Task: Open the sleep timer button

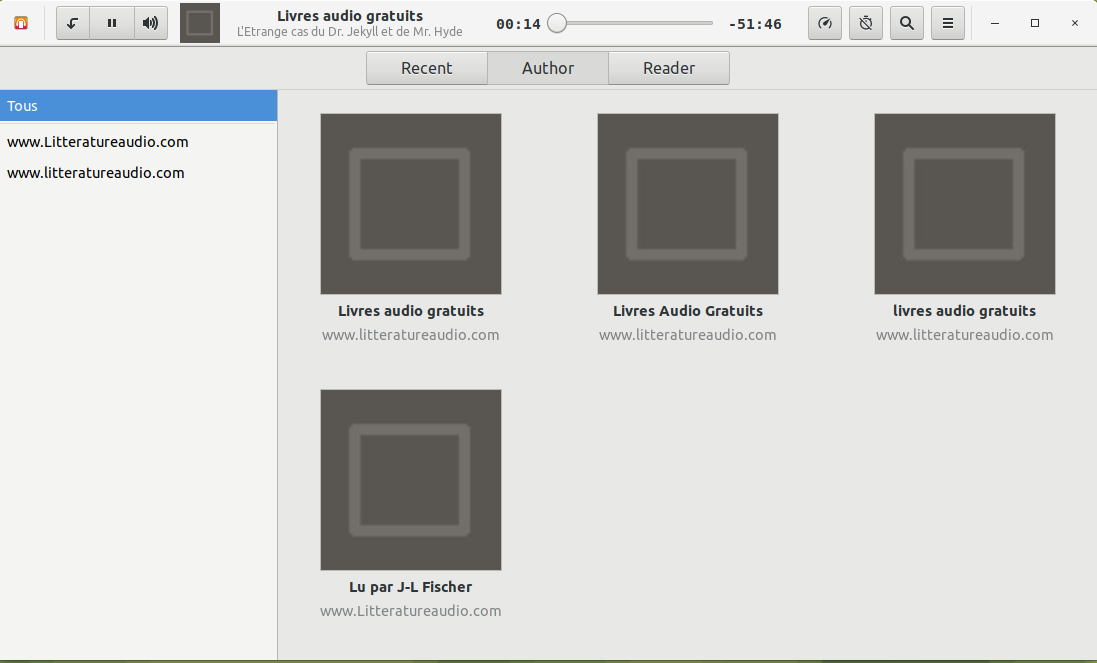Action: point(866,23)
